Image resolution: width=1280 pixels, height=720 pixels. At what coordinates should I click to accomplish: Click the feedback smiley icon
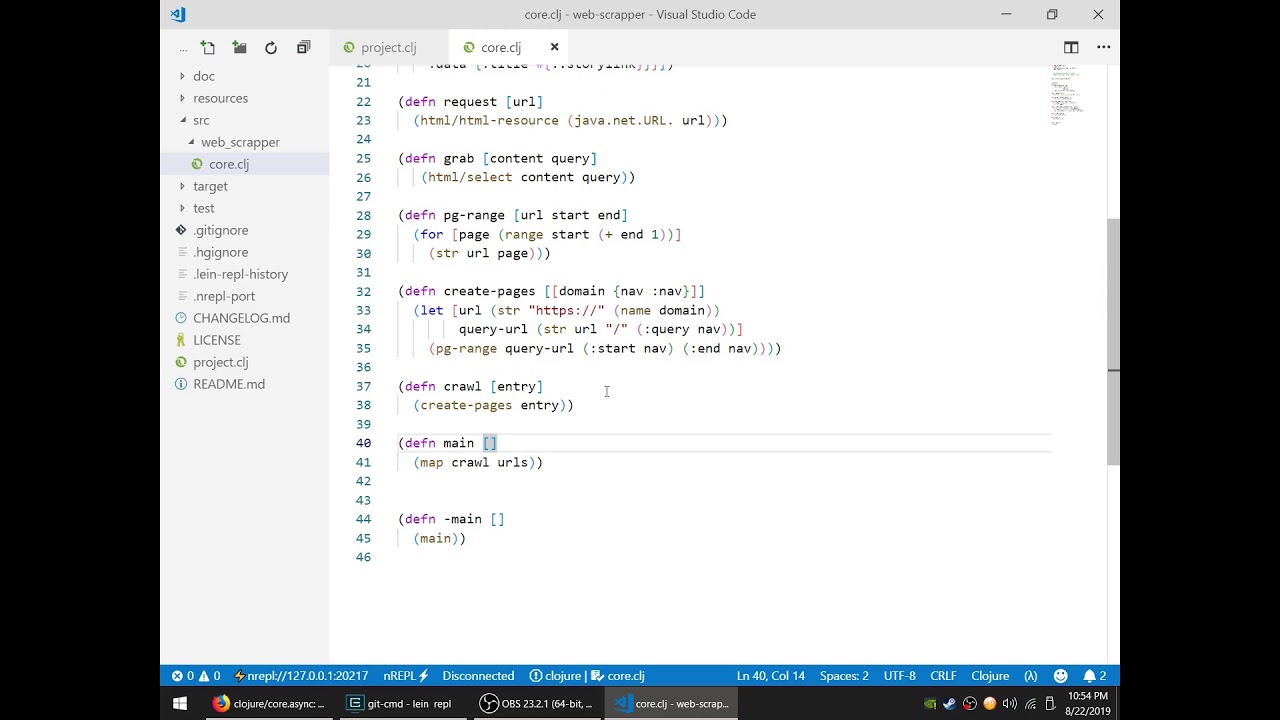pos(1061,676)
